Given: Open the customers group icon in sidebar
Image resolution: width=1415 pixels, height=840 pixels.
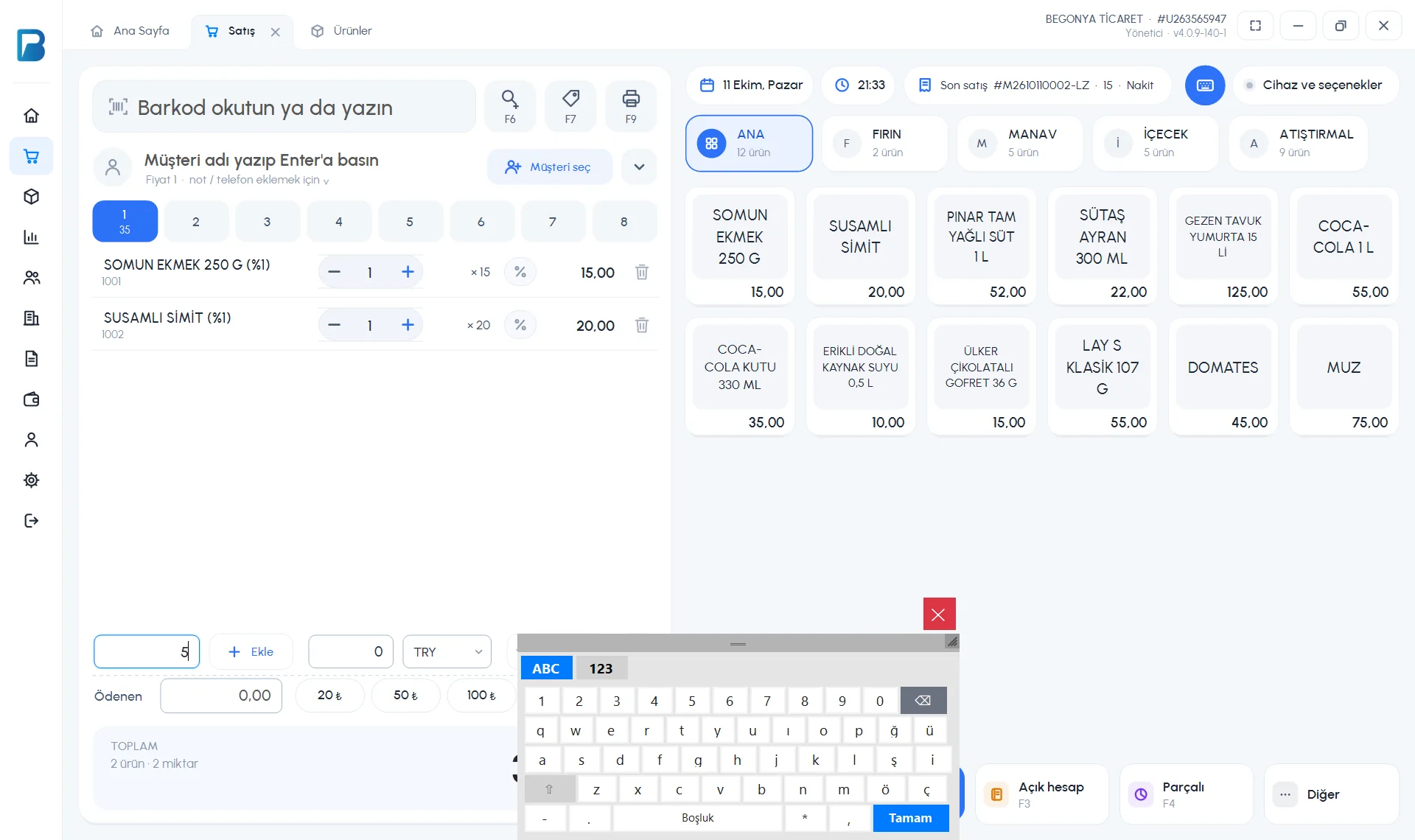Looking at the screenshot, I should [x=31, y=278].
